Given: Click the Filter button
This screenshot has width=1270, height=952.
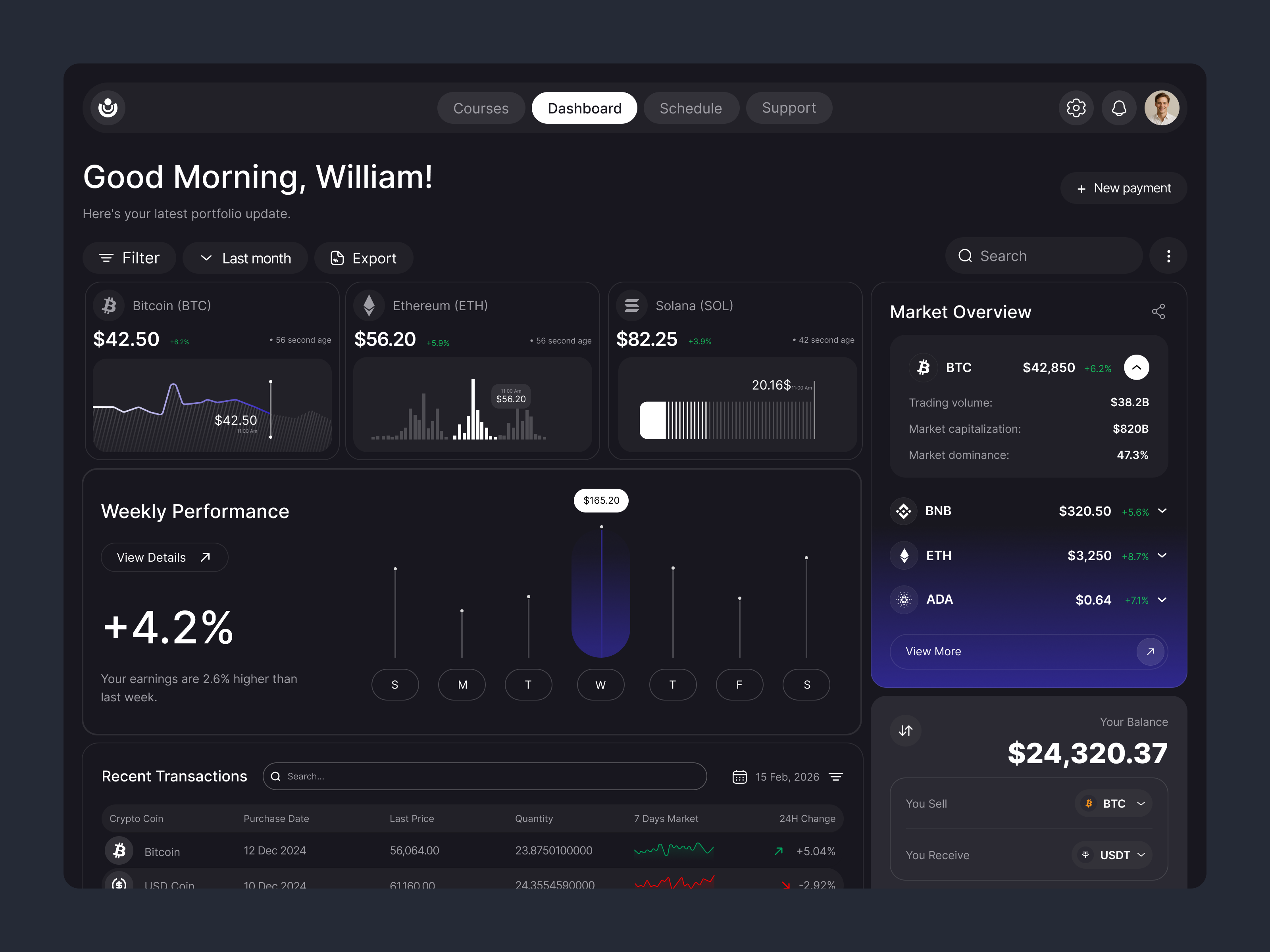Looking at the screenshot, I should (x=129, y=258).
